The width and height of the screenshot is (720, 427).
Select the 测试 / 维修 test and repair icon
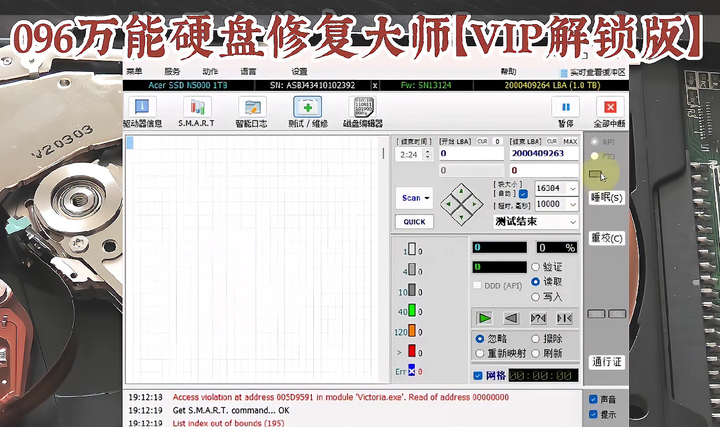(308, 107)
